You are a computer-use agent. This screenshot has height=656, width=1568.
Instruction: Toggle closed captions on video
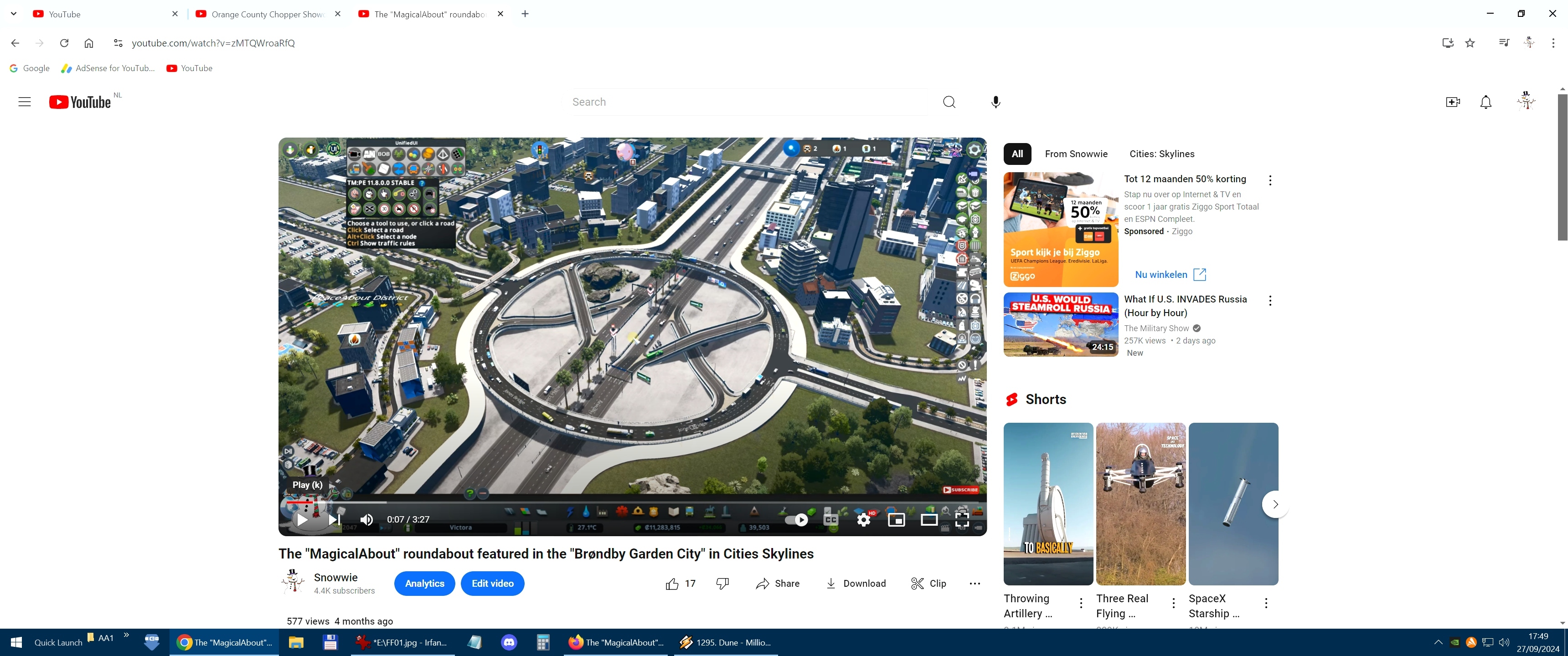pos(830,520)
